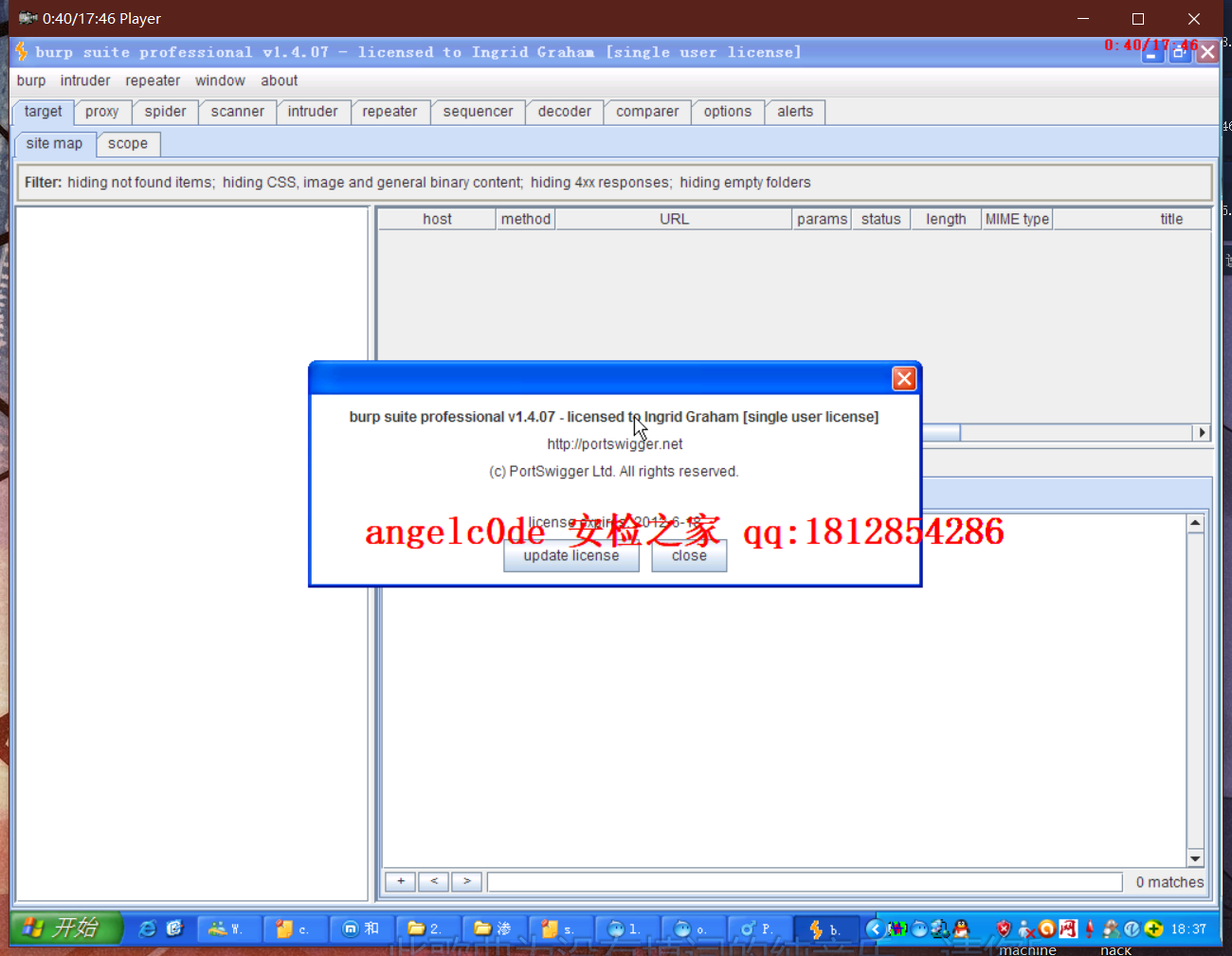The image size is (1232, 956).
Task: Click green plus tray icon near clock
Action: click(1153, 929)
